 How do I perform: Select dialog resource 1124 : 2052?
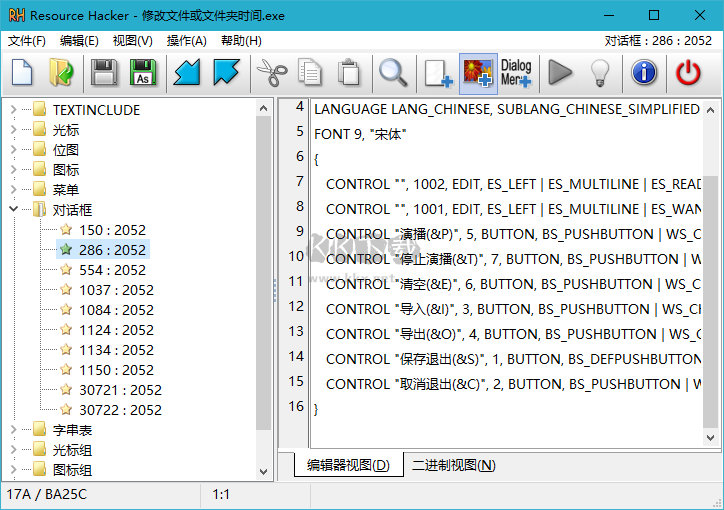[116, 330]
